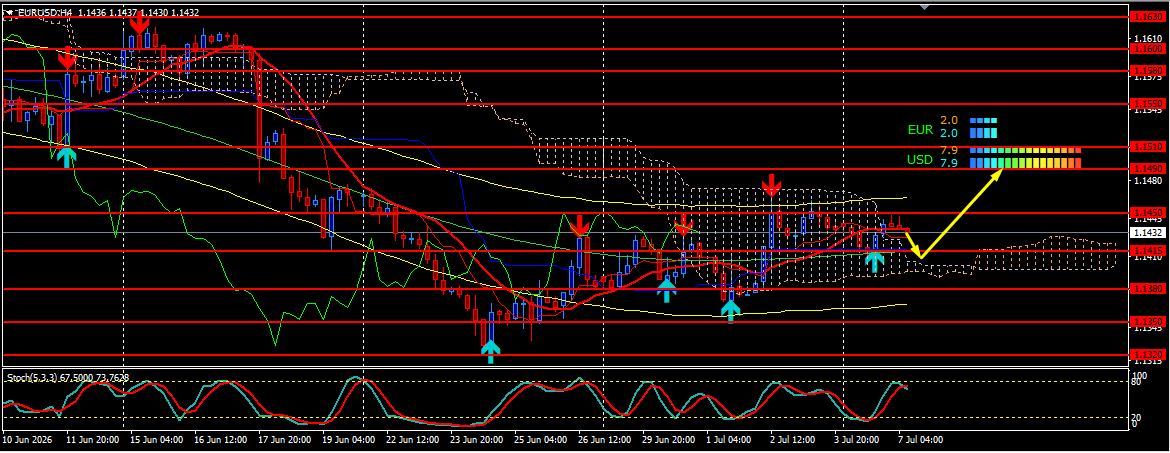Select the 1.1320 red price level label
This screenshot has width=1170, height=453.
[x=1148, y=354]
